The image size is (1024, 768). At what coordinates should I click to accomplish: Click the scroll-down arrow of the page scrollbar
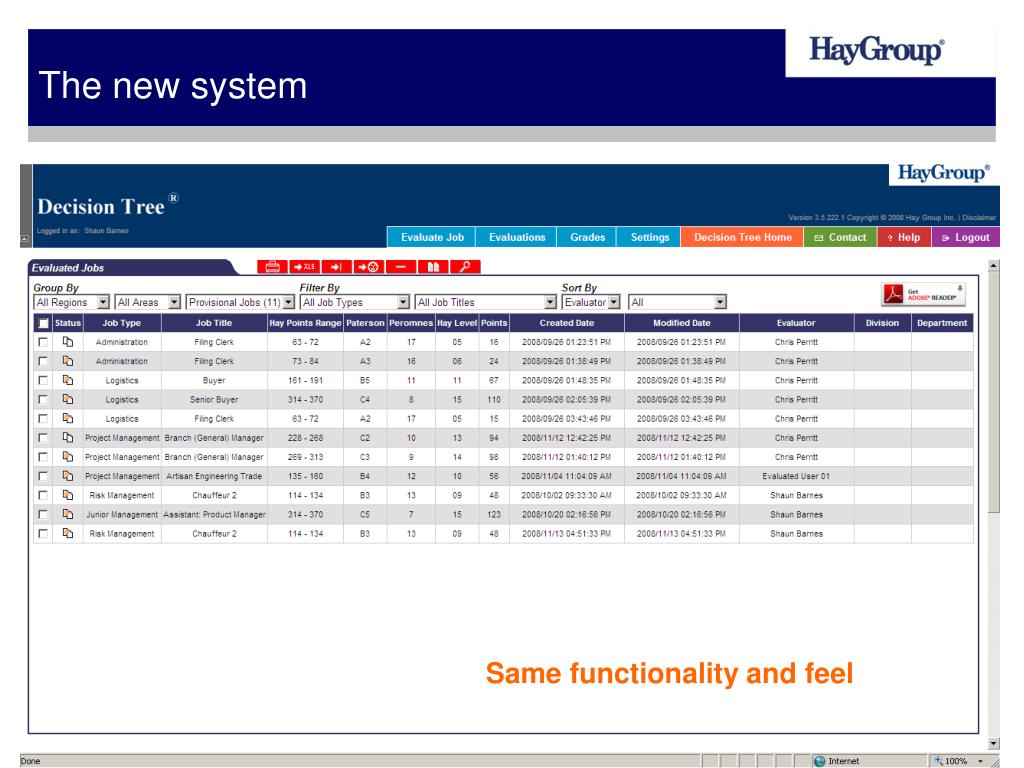(994, 743)
